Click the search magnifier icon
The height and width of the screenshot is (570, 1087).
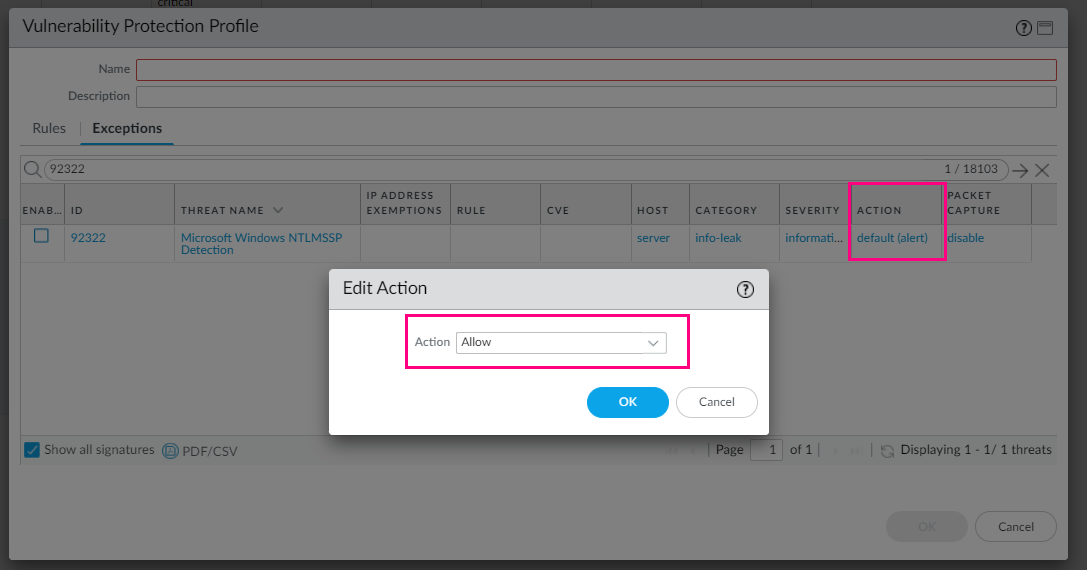click(x=32, y=169)
